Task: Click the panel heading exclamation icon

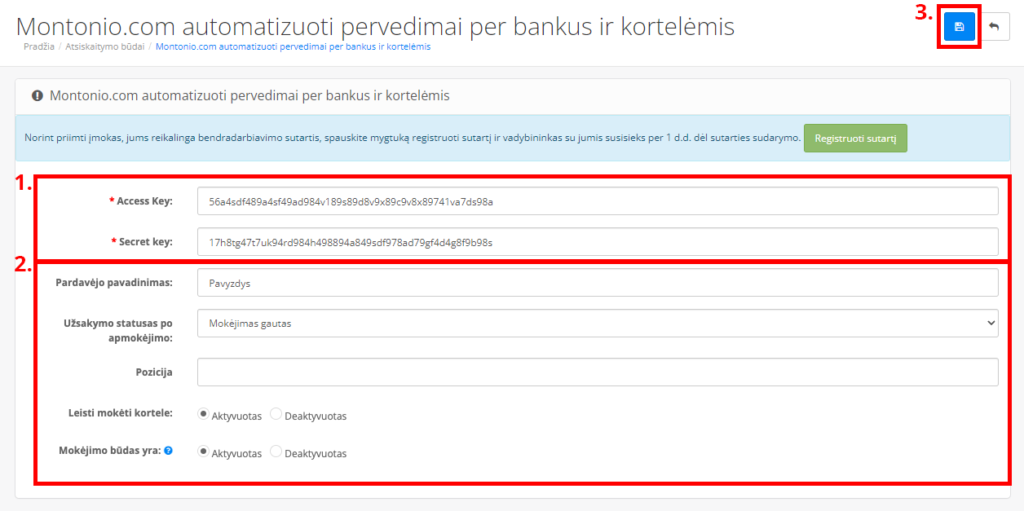Action: point(38,95)
